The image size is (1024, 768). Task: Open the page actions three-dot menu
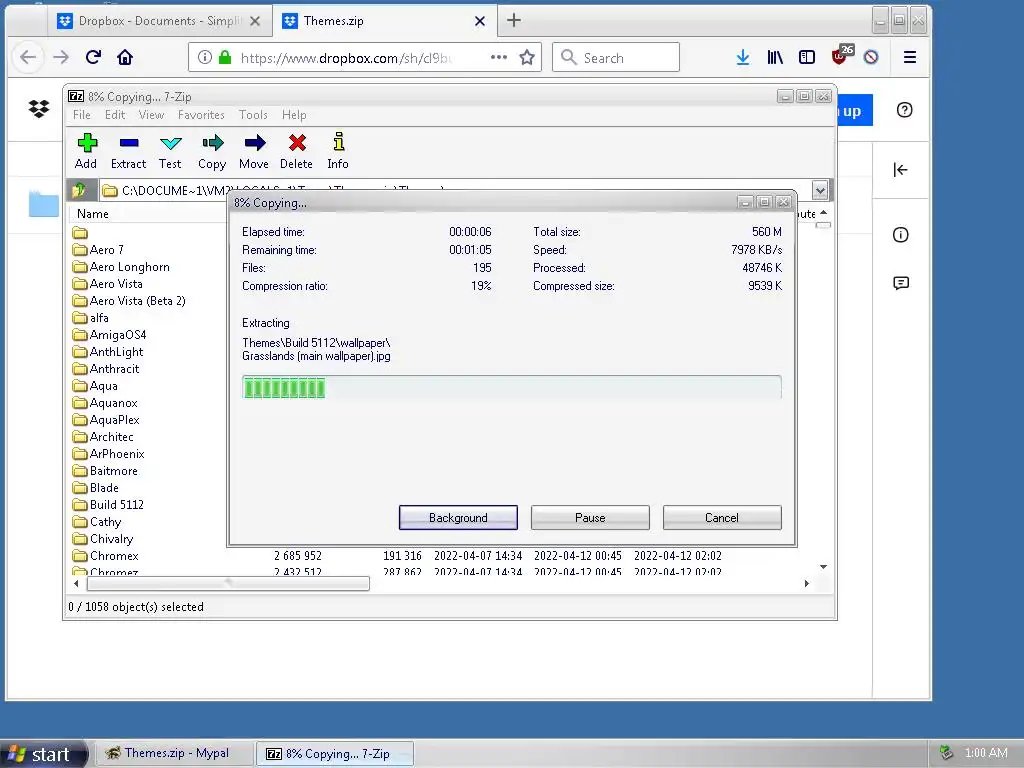499,57
